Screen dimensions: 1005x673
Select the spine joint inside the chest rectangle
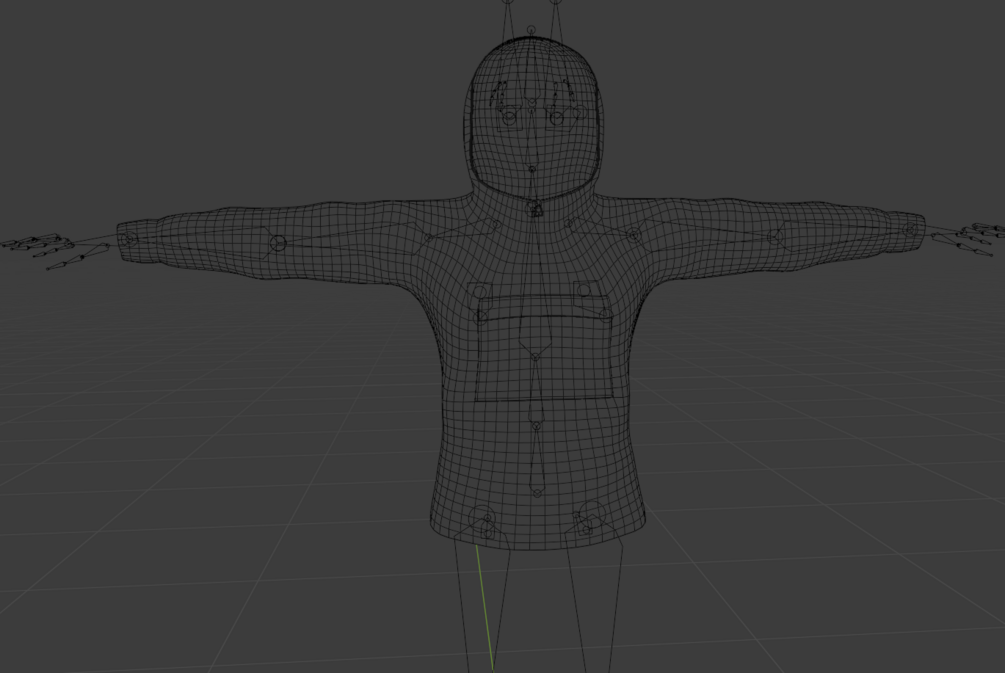(x=536, y=358)
